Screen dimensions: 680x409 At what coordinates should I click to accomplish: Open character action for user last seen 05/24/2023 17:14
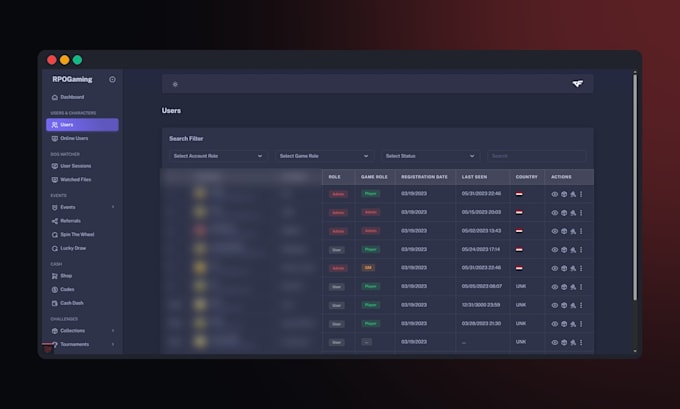pyautogui.click(x=573, y=250)
